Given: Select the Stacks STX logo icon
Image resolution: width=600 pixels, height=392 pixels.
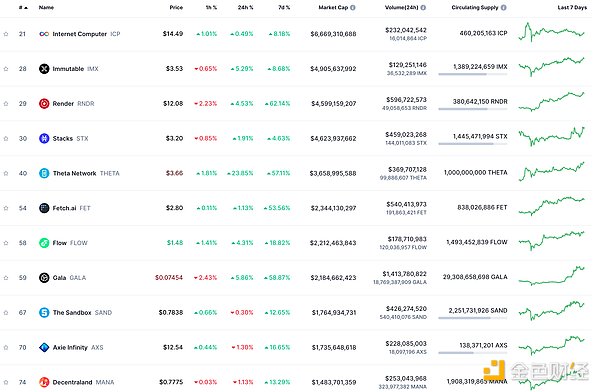Looking at the screenshot, I should coord(44,139).
